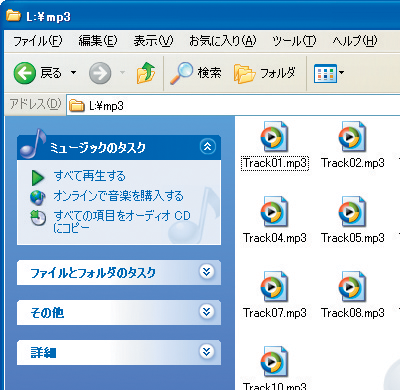Collapse the ミュージックのタスク panel
The width and height of the screenshot is (400, 390).
pyautogui.click(x=207, y=147)
